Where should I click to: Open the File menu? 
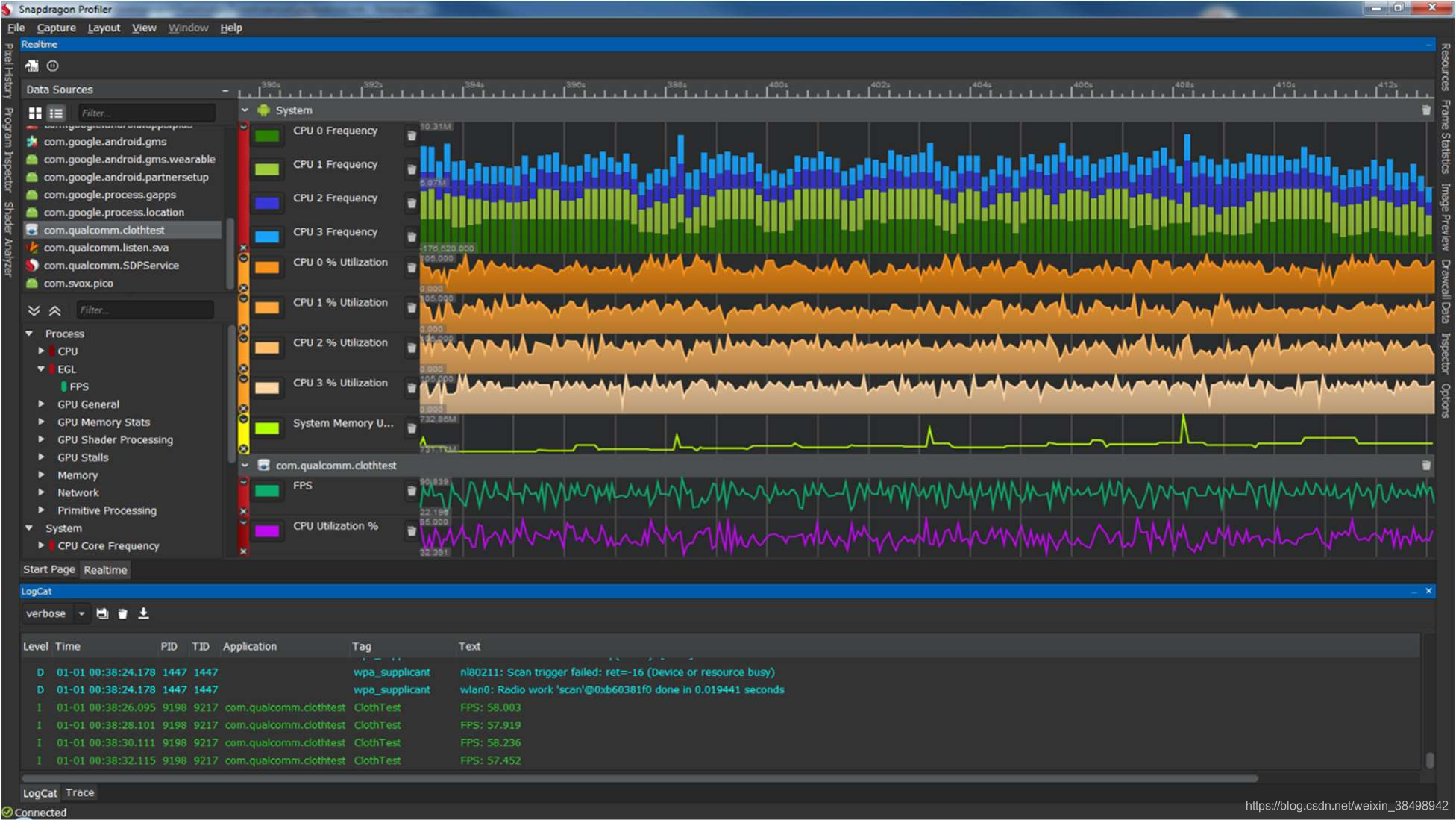tap(16, 28)
